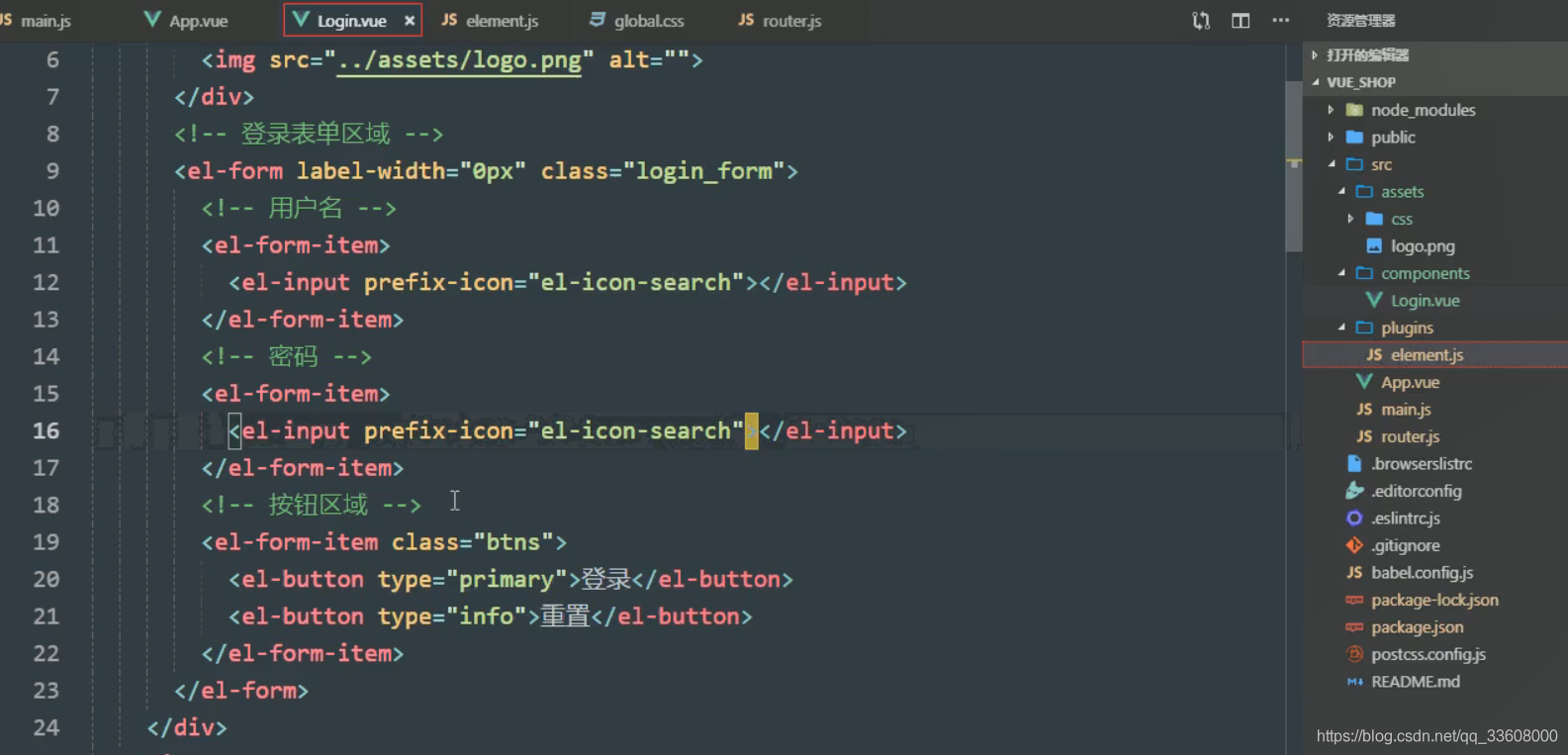Click the public folder icon

pyautogui.click(x=1354, y=137)
